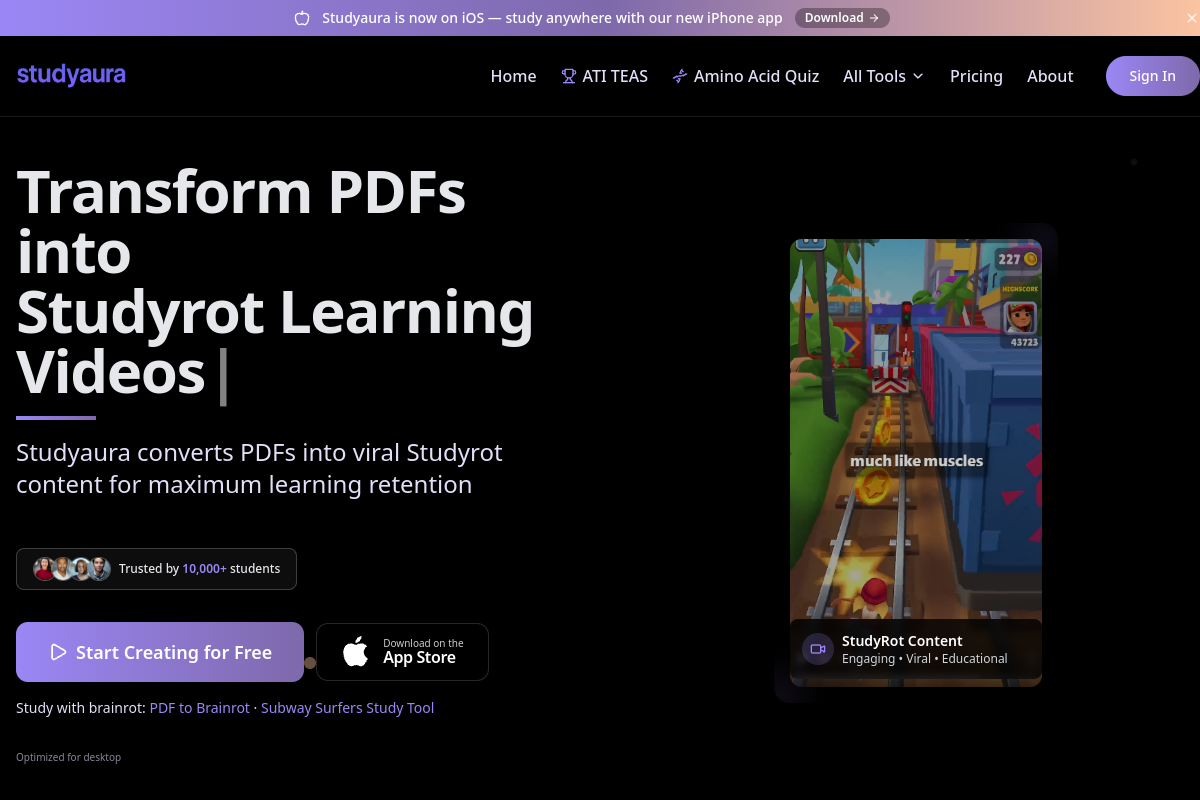
Task: Click the student avatars in the Trusted badge
Action: click(x=71, y=569)
